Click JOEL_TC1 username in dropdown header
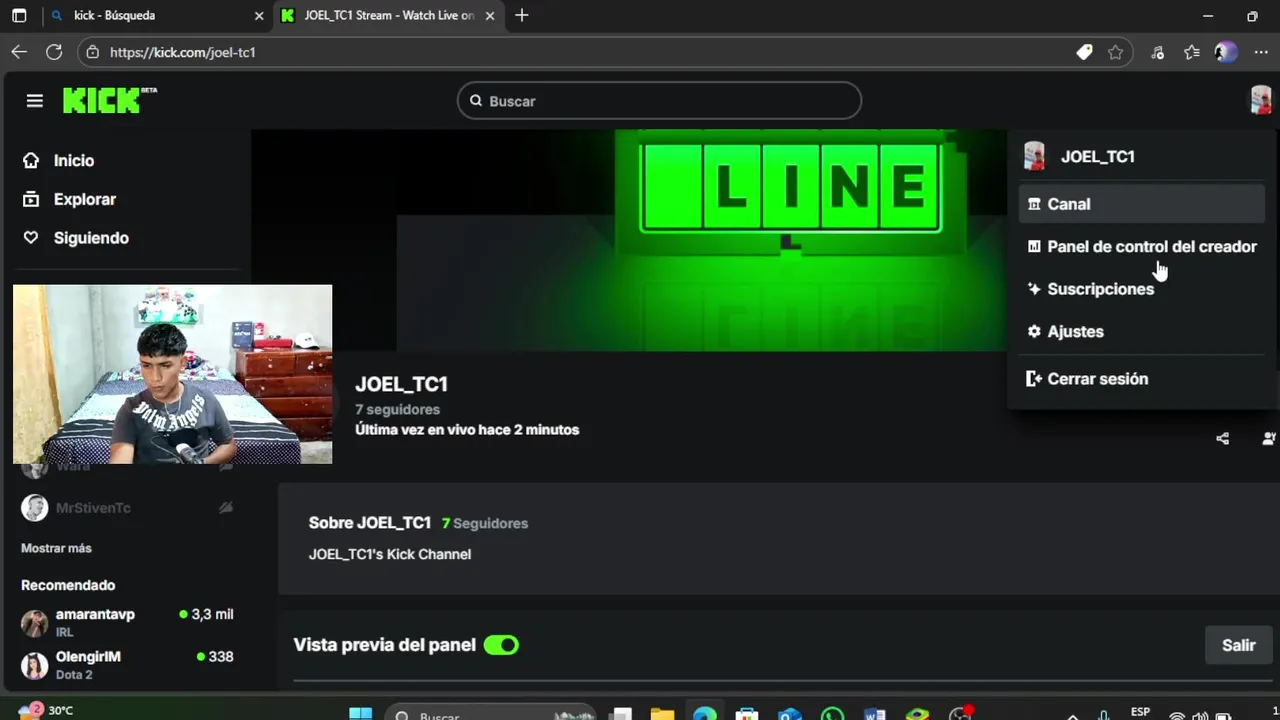This screenshot has width=1280, height=720. [1097, 156]
